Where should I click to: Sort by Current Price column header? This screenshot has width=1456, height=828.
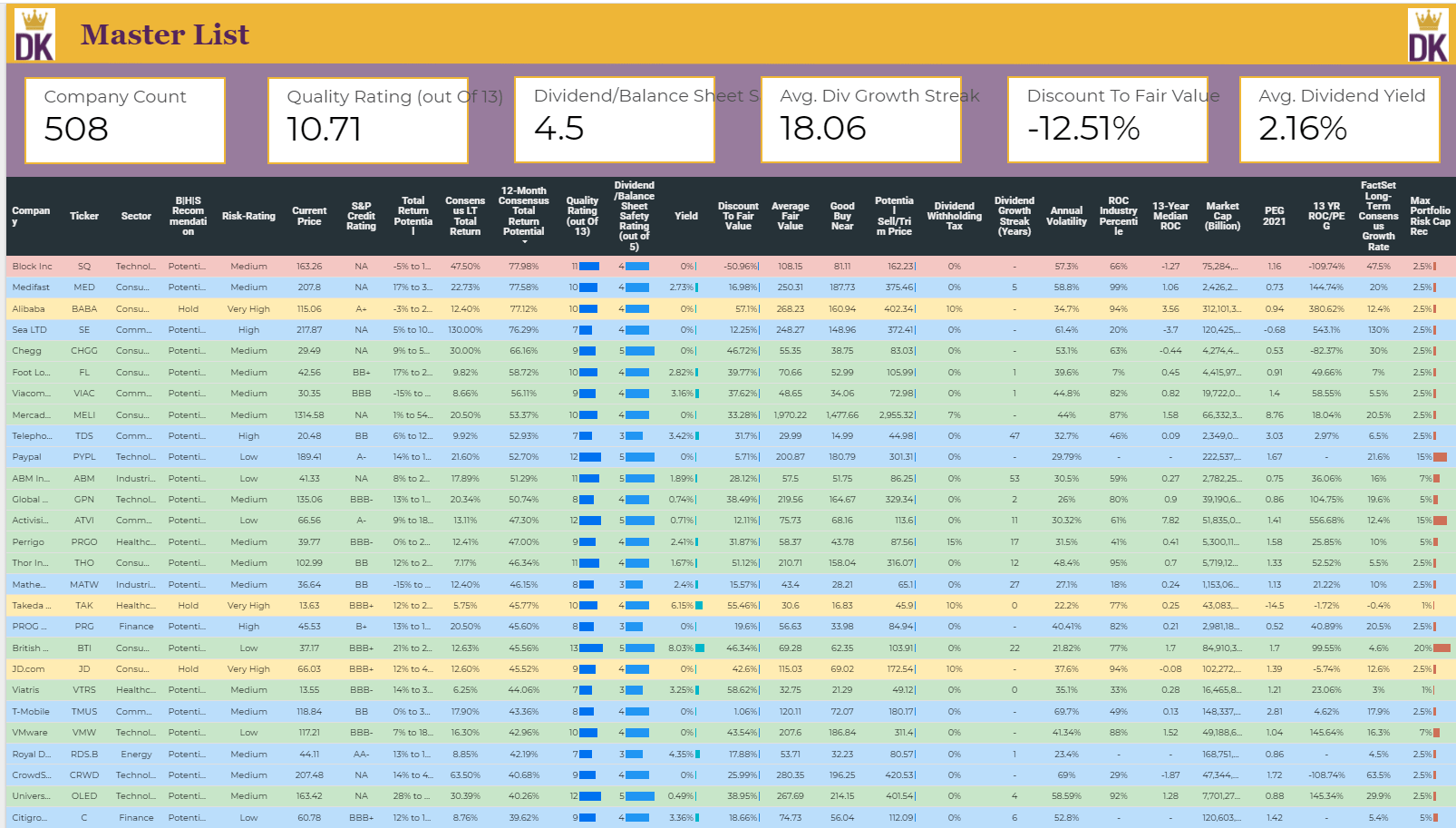tap(309, 216)
